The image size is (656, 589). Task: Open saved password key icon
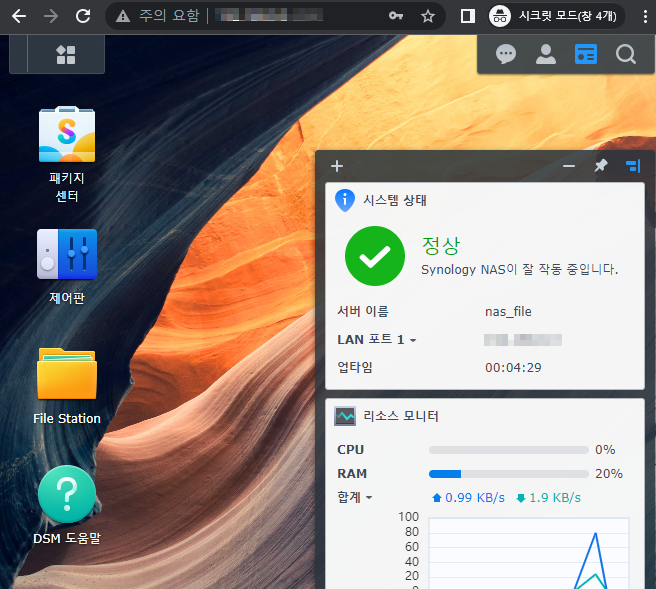coord(396,16)
